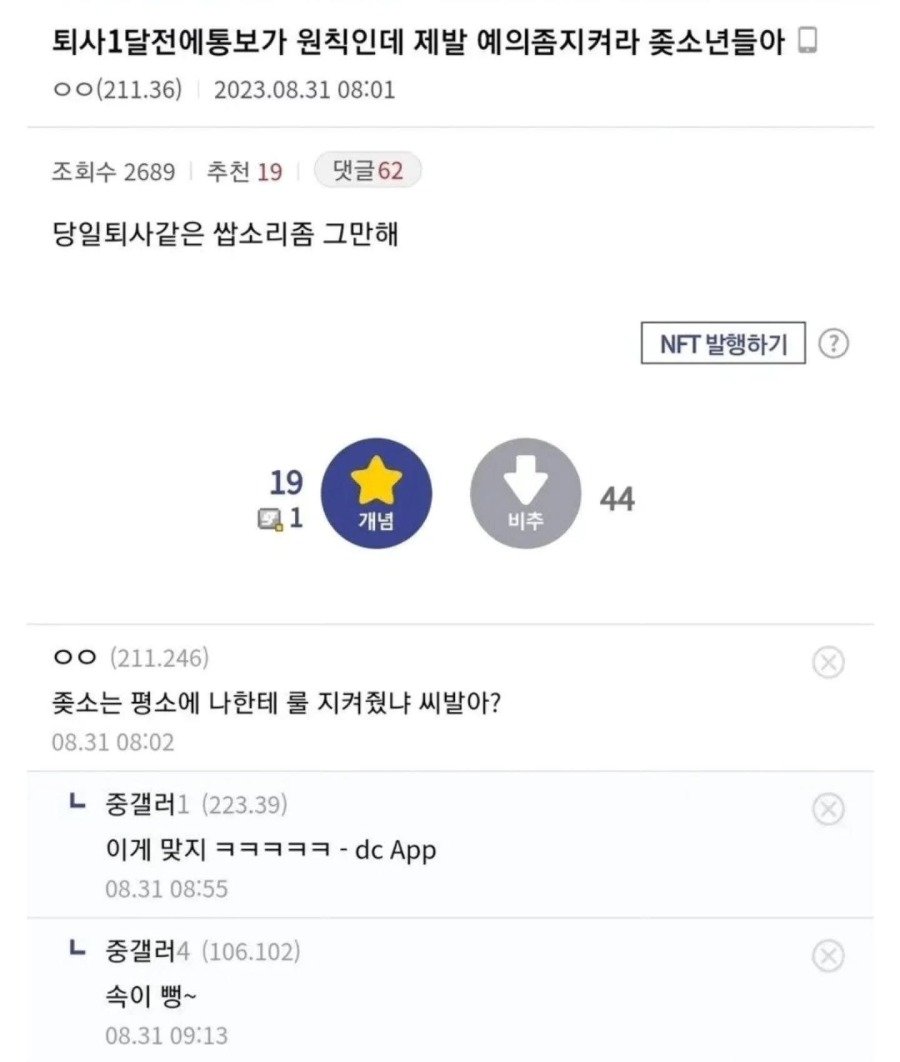
Task: Remove 중갤러1's reply using its X icon
Action: (828, 808)
